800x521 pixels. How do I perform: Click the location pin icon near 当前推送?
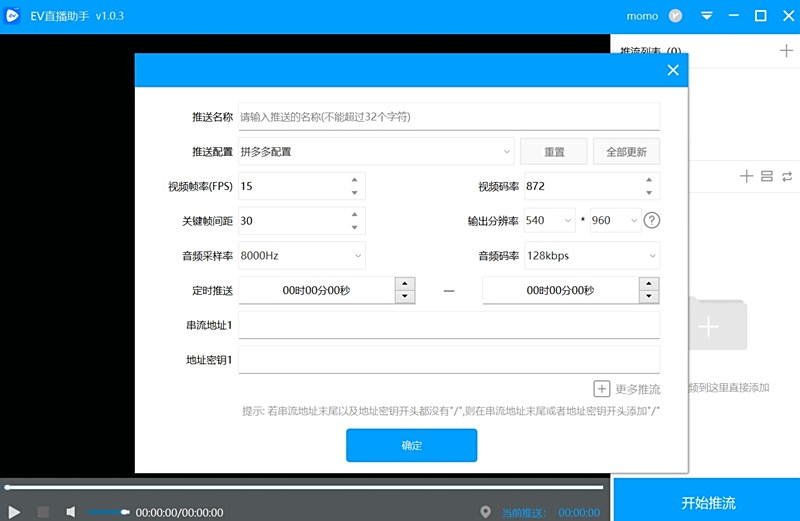tap(486, 512)
